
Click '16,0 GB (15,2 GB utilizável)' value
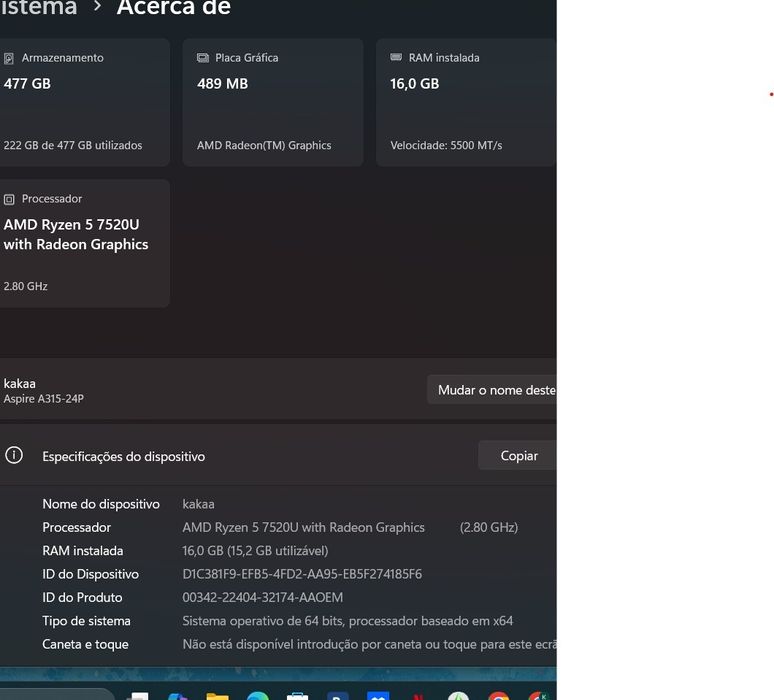[x=255, y=551]
